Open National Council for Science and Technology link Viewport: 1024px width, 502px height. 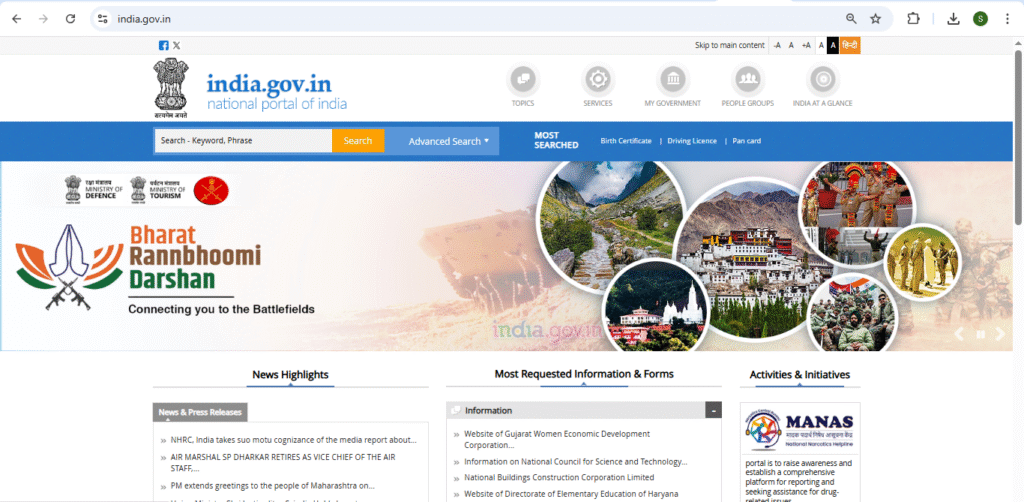tap(575, 462)
